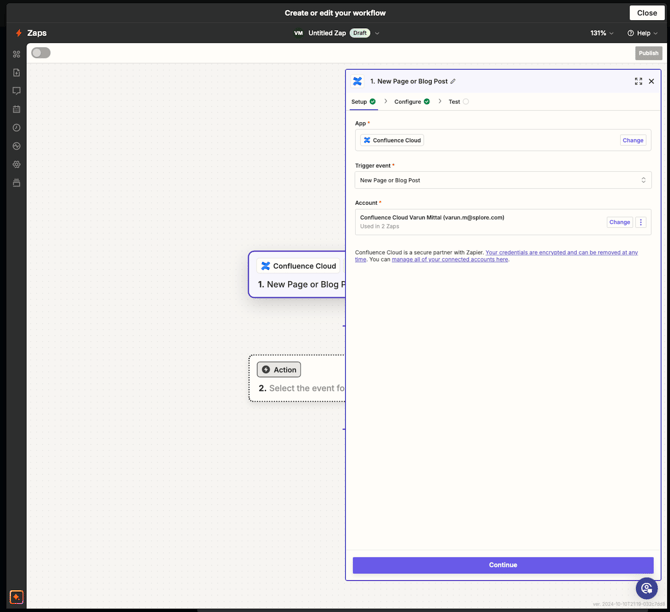Viewport: 670px width, 612px height.
Task: Click the plus icon on Action step
Action: click(x=266, y=370)
